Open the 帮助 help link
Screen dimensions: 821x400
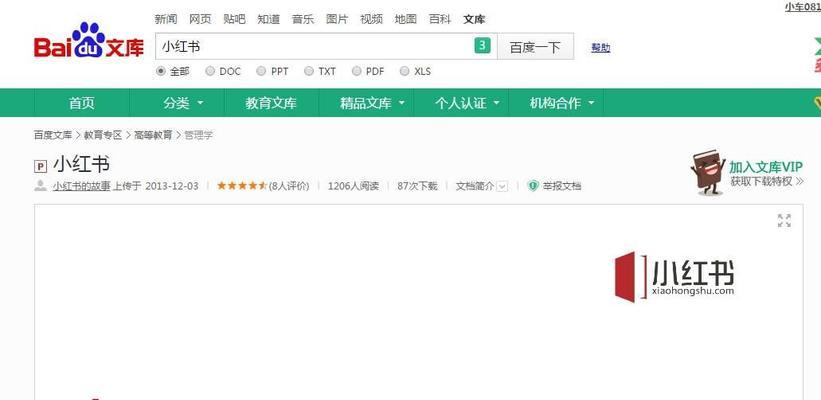point(601,48)
